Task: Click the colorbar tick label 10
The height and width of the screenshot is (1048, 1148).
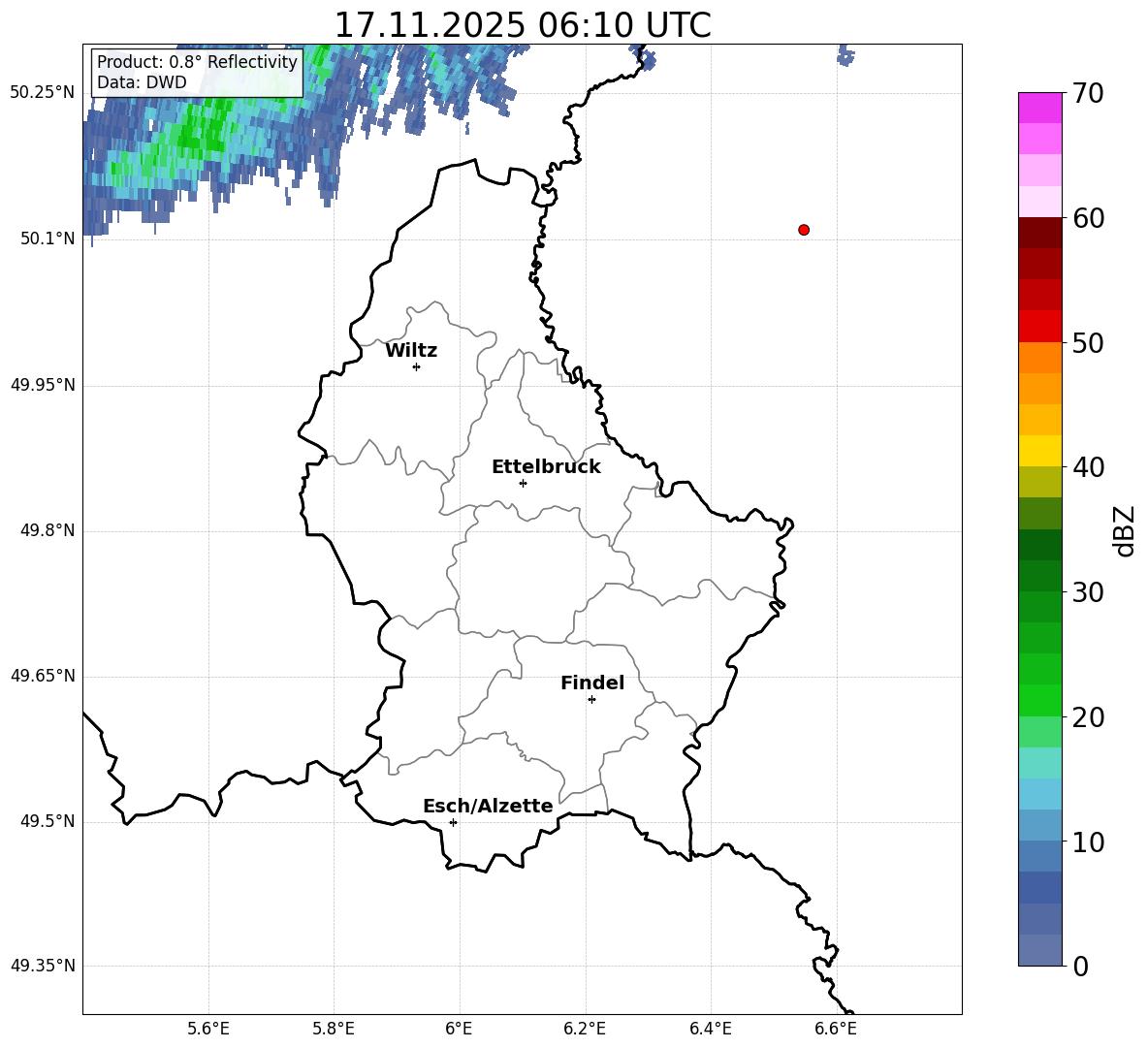Action: coord(1088,842)
